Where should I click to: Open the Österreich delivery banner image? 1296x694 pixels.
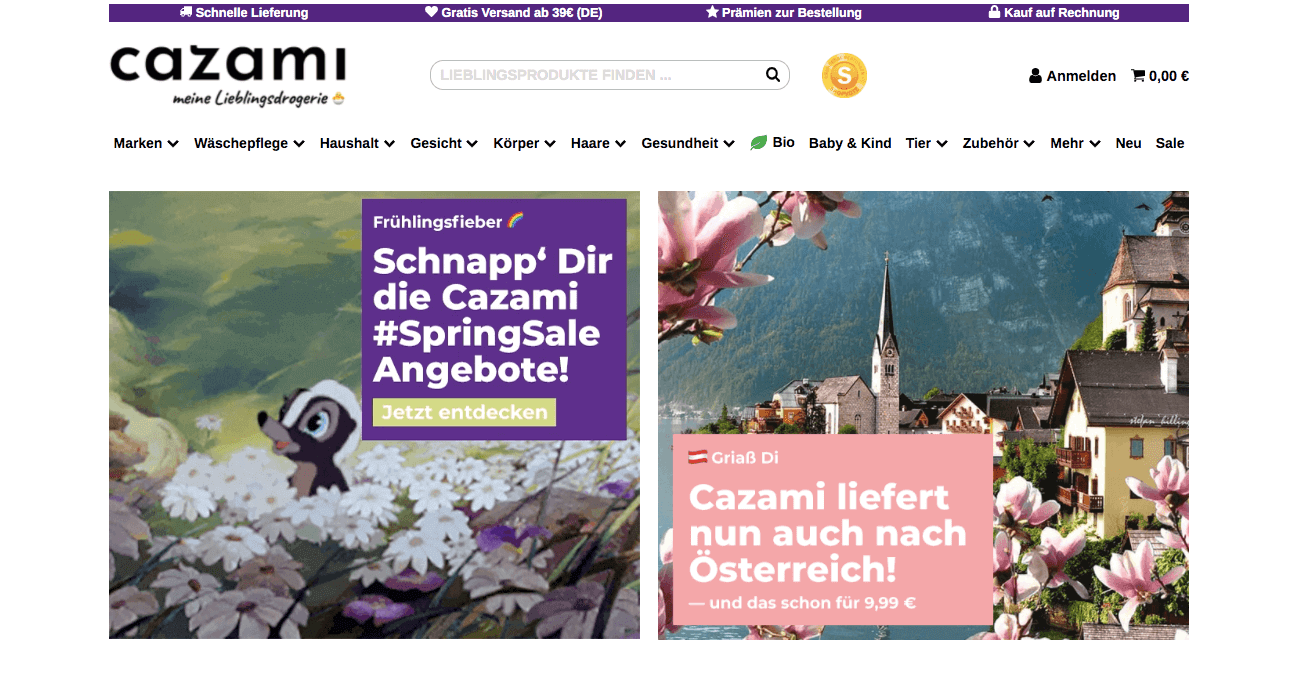pos(923,415)
